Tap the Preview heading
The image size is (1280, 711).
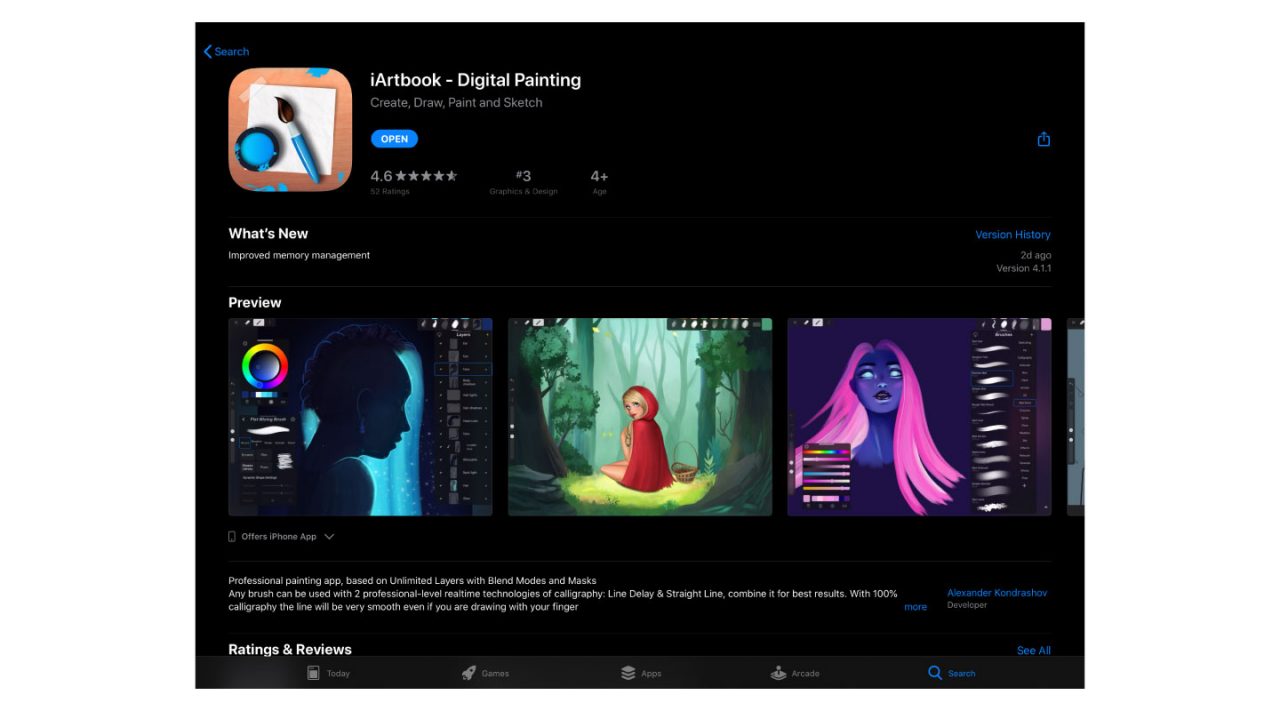[255, 302]
